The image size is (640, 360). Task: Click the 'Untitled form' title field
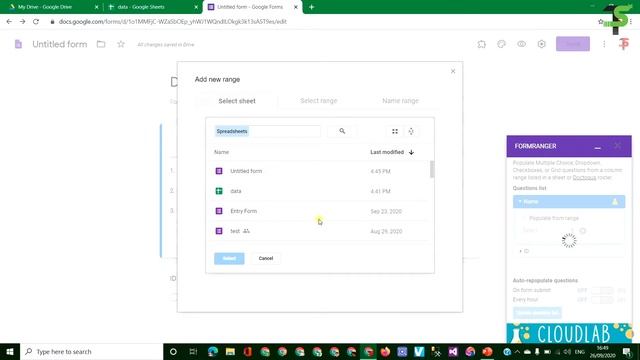pos(60,44)
